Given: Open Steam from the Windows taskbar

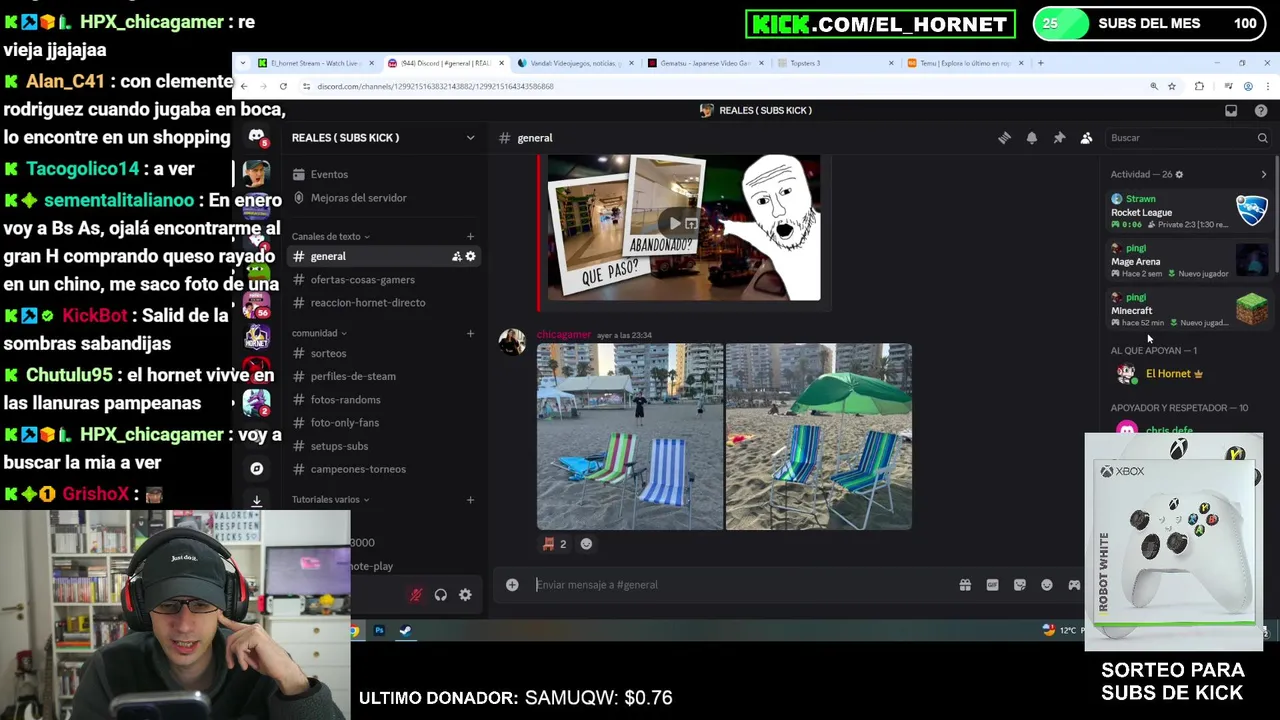Looking at the screenshot, I should [405, 630].
